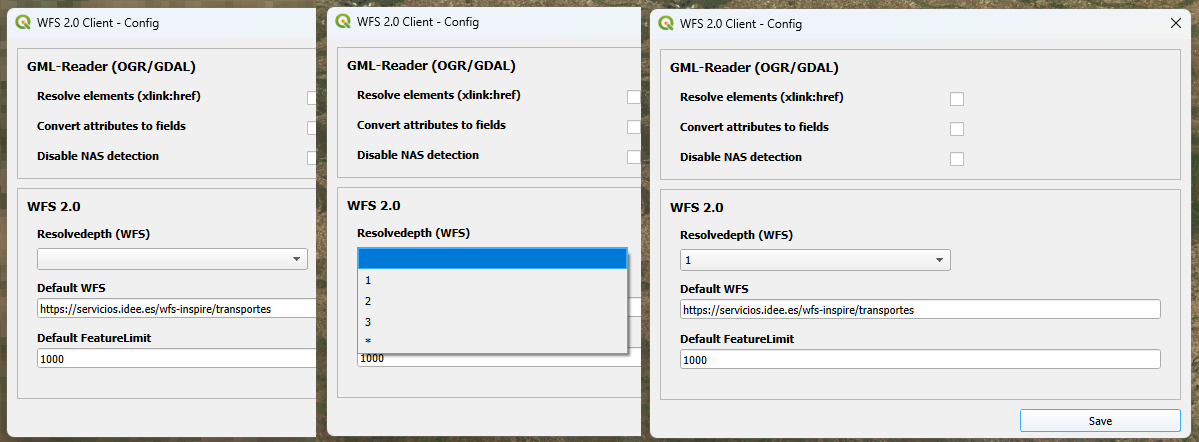The height and width of the screenshot is (442, 1199).
Task: Focus the Default FeatureLimit field in the left window
Action: pos(176,359)
